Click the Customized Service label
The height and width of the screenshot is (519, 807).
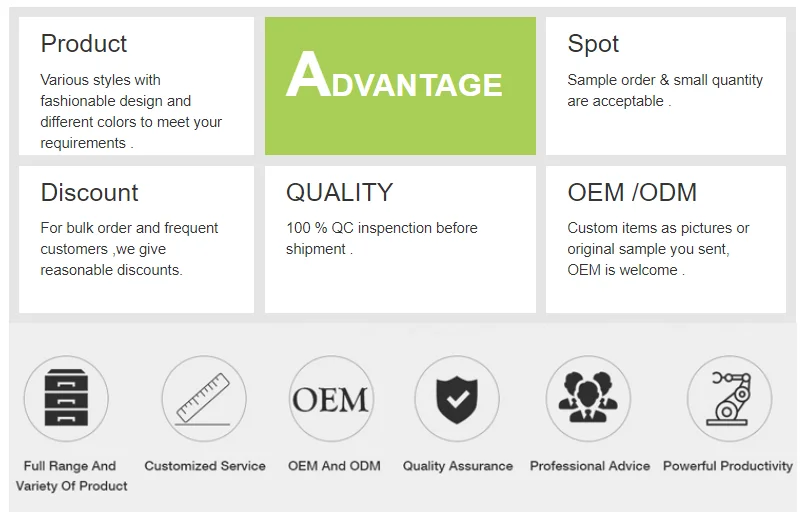205,466
